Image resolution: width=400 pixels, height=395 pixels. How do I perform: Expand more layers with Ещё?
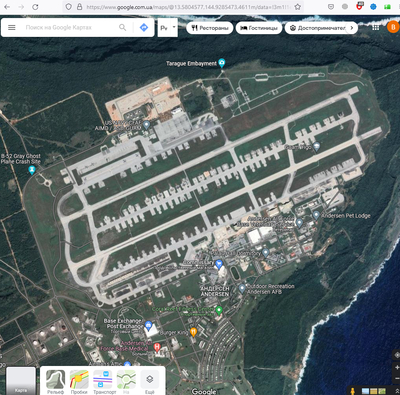[150, 382]
